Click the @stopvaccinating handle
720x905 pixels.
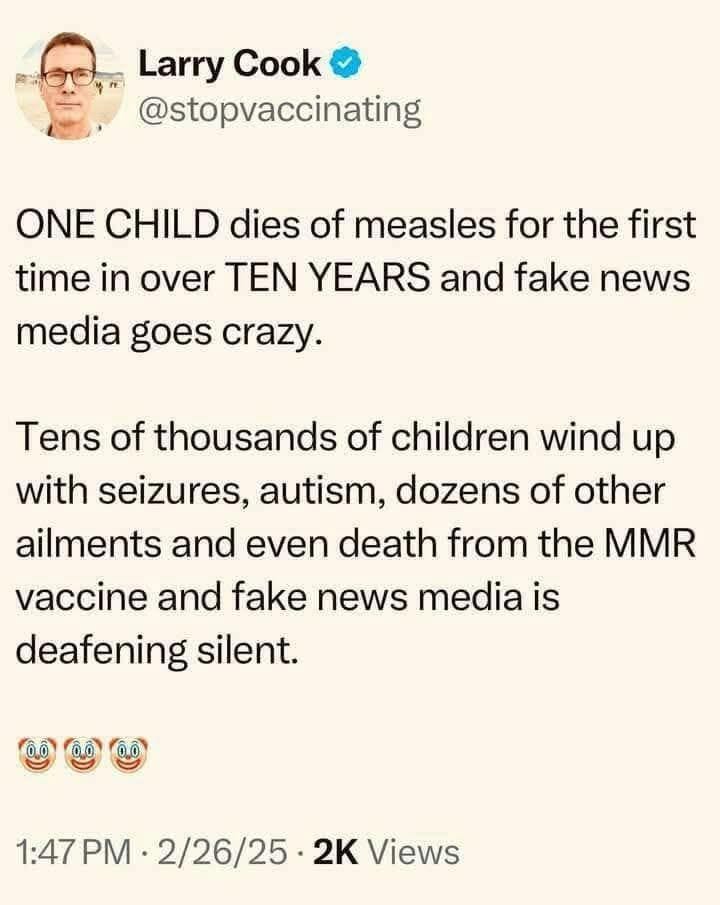(x=278, y=108)
